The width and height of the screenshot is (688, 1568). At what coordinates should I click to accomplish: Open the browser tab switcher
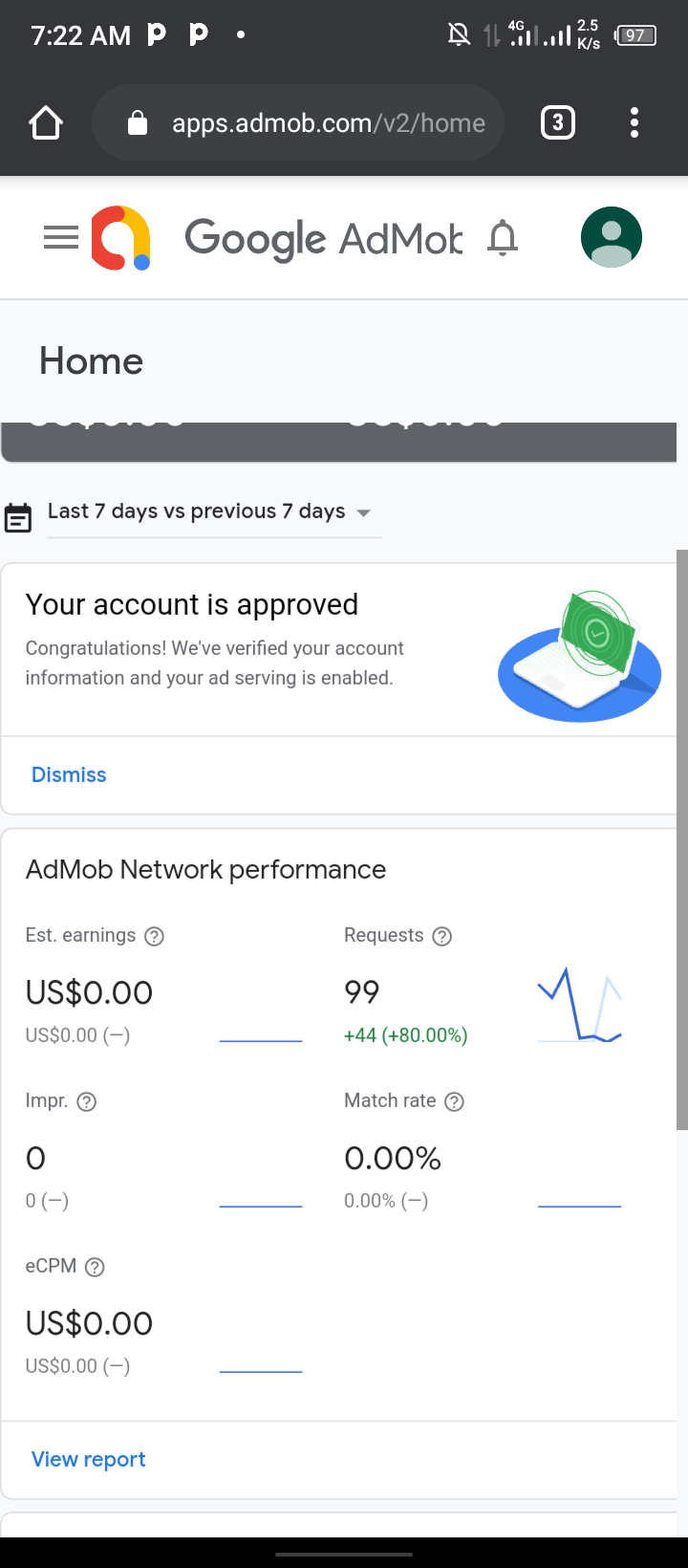[558, 123]
